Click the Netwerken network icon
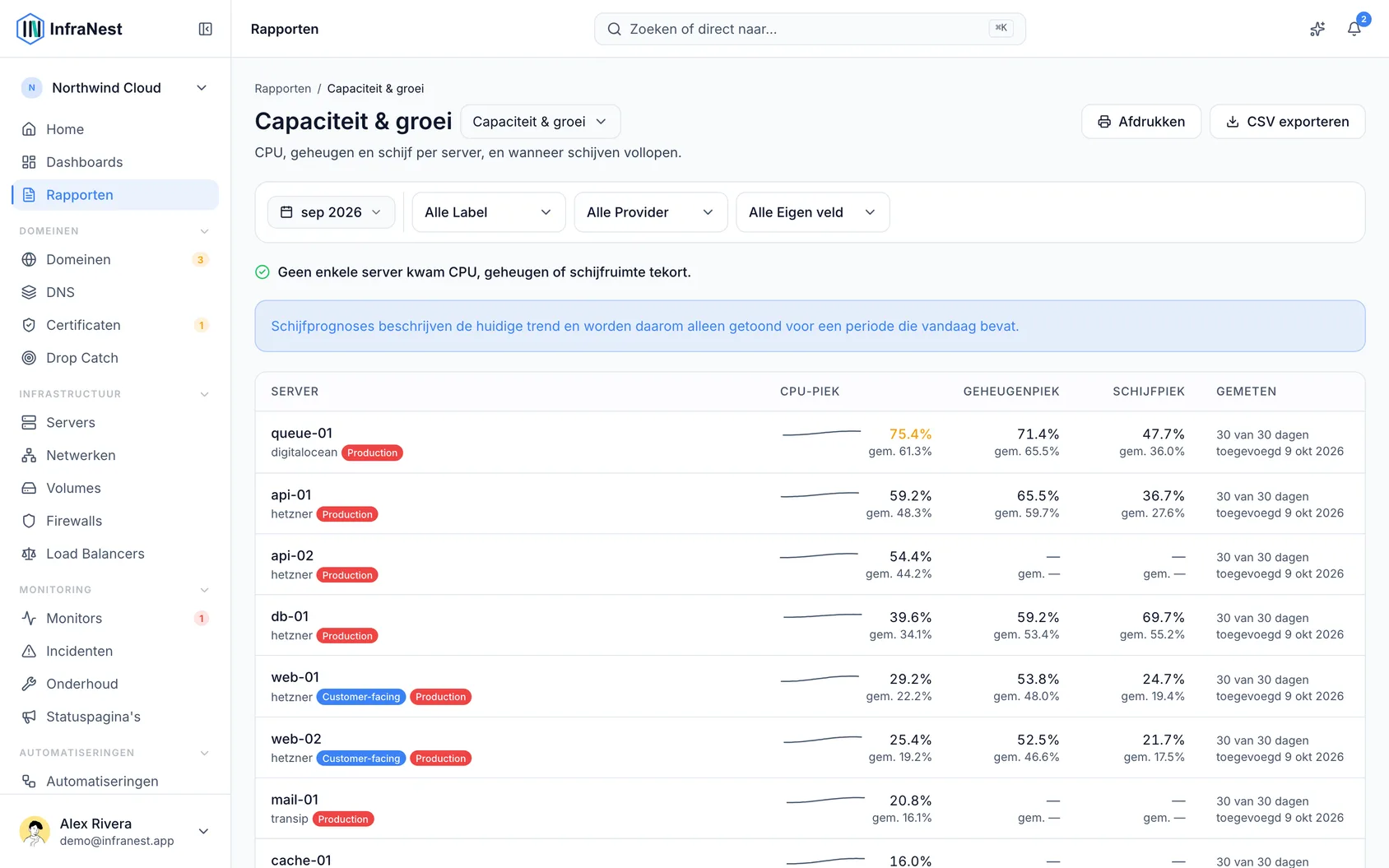The image size is (1389, 868). [x=29, y=455]
